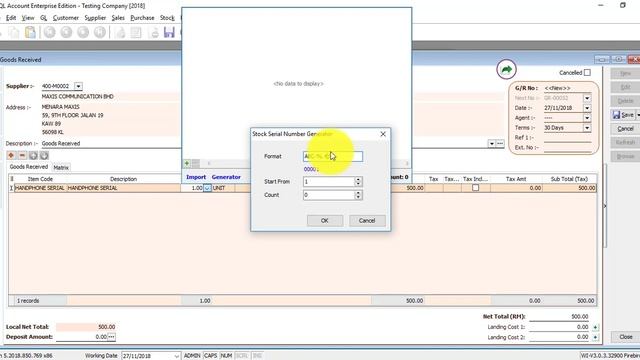Click the Import link
The width and height of the screenshot is (640, 360).
click(x=196, y=177)
